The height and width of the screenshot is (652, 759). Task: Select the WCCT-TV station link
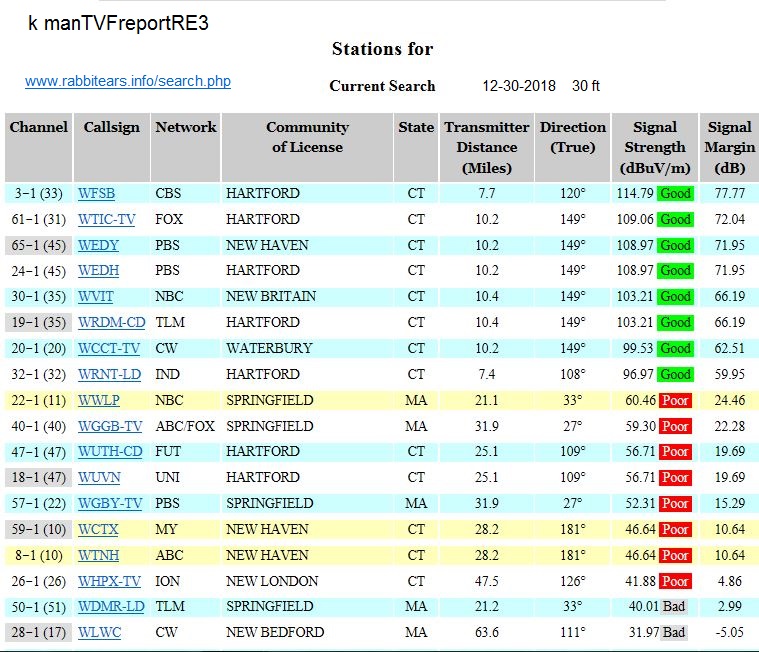click(x=109, y=348)
